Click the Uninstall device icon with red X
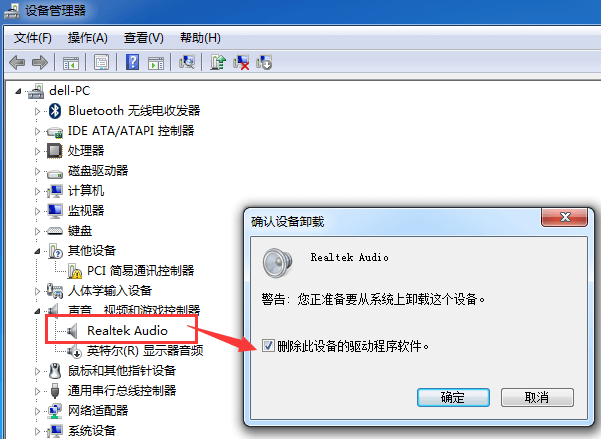Image resolution: width=601 pixels, height=439 pixels. click(x=241, y=62)
